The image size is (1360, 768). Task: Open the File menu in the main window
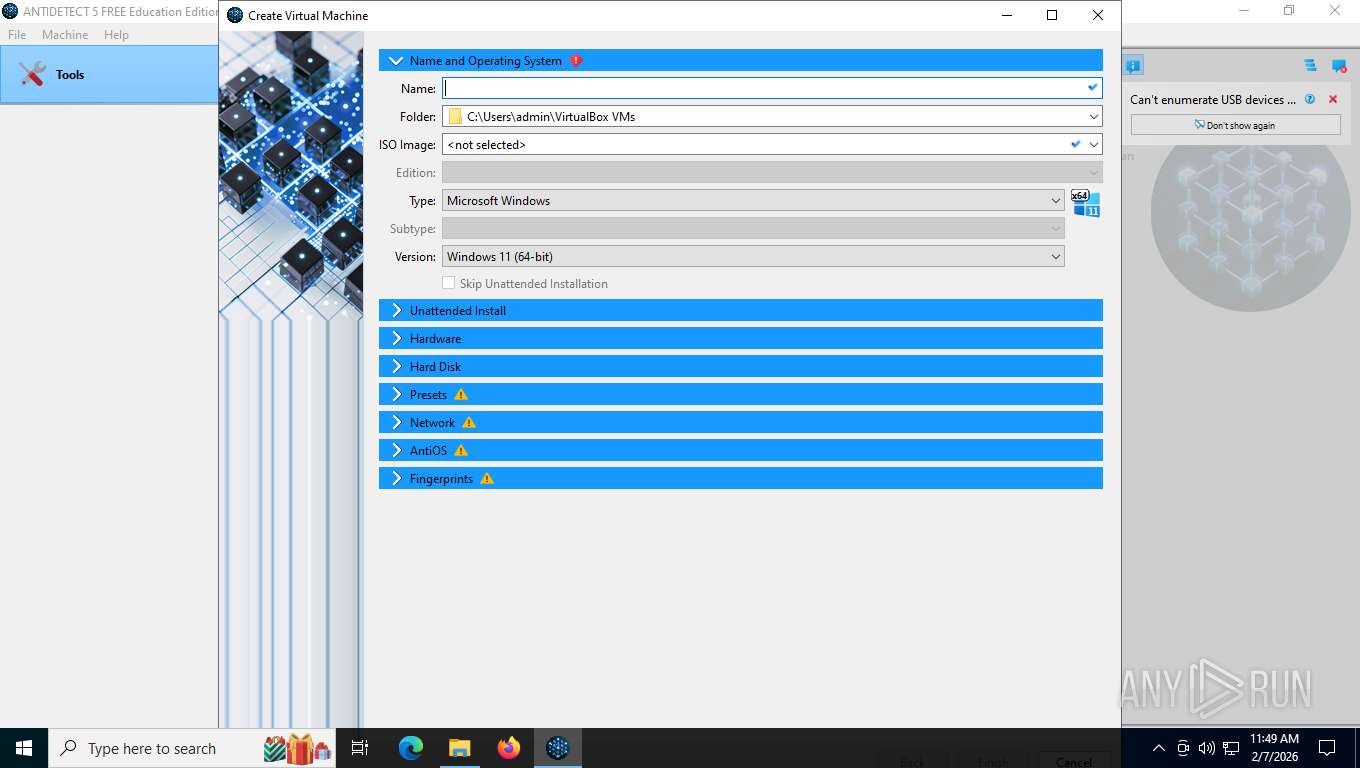[17, 34]
